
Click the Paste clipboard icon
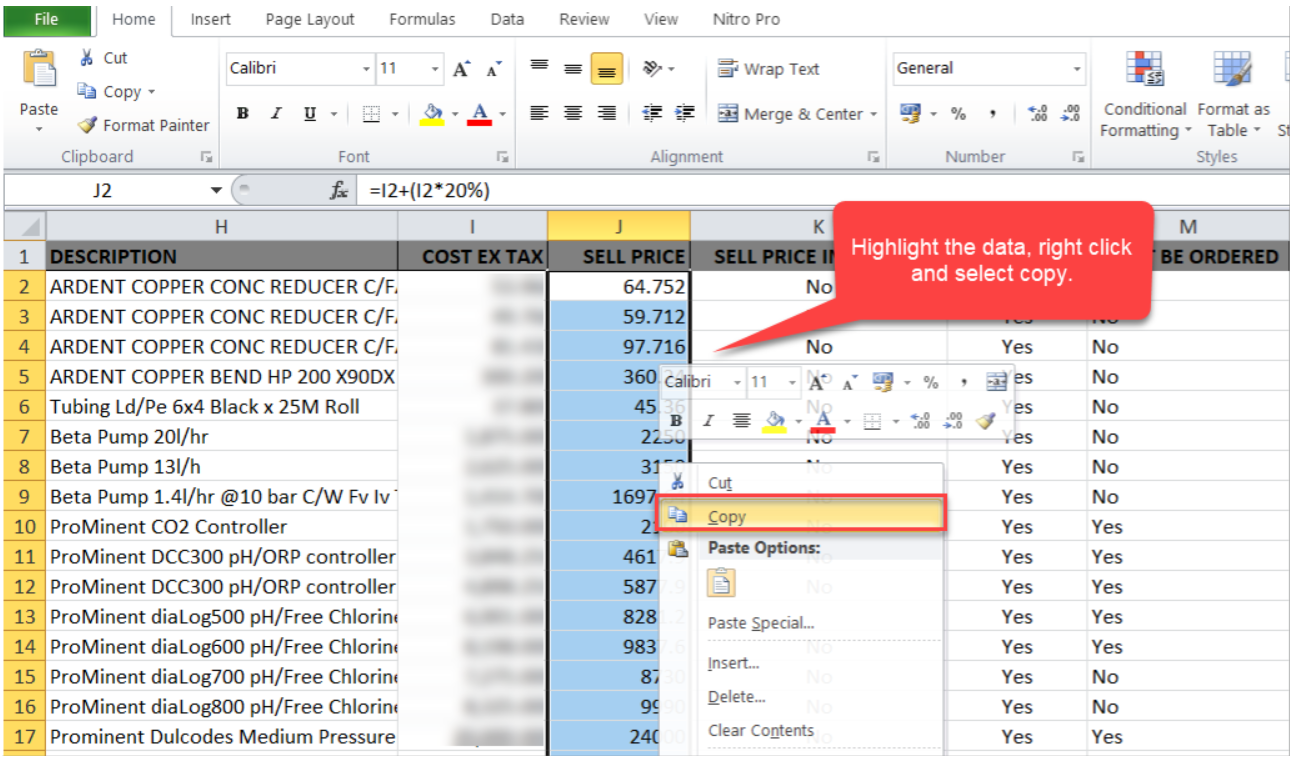pos(39,72)
